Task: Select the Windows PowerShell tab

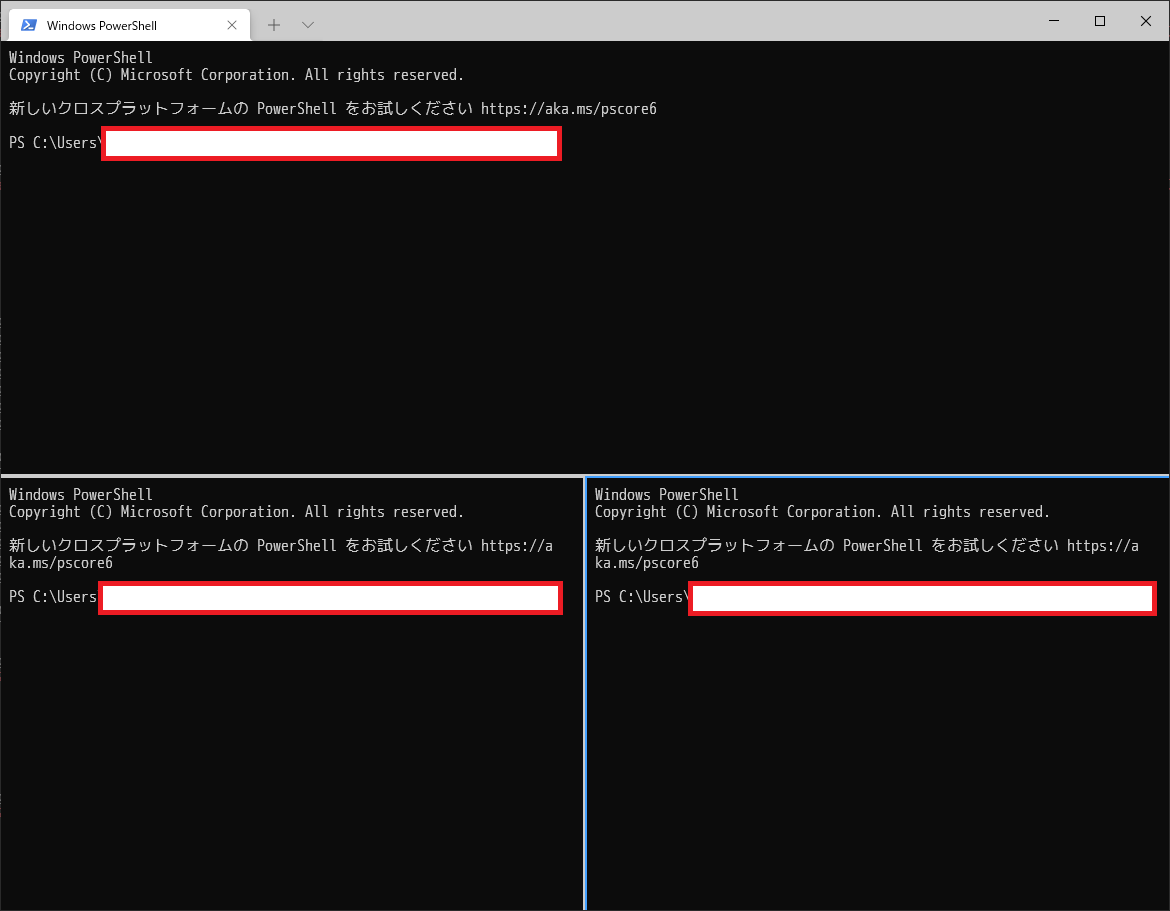Action: [129, 25]
